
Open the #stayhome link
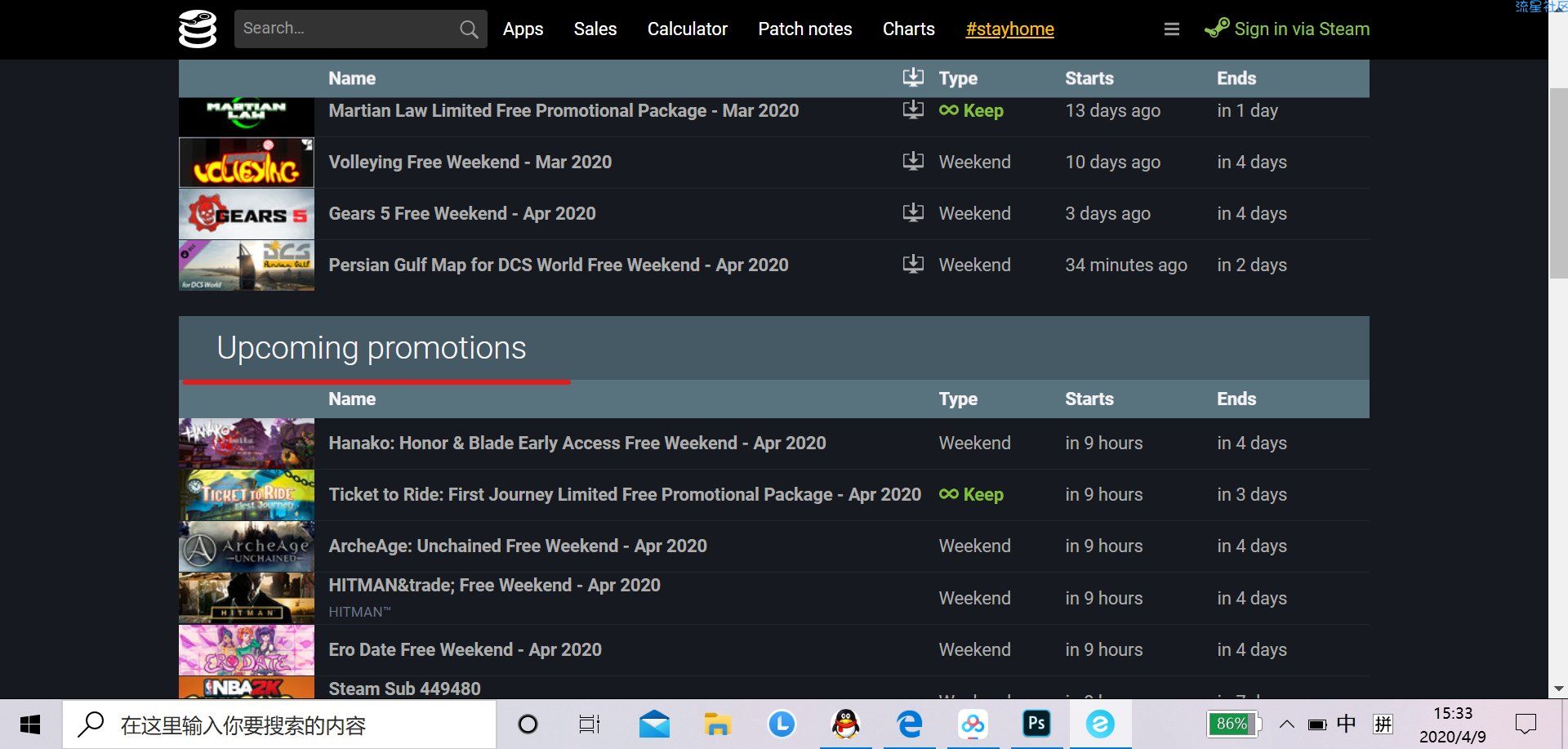click(1010, 29)
